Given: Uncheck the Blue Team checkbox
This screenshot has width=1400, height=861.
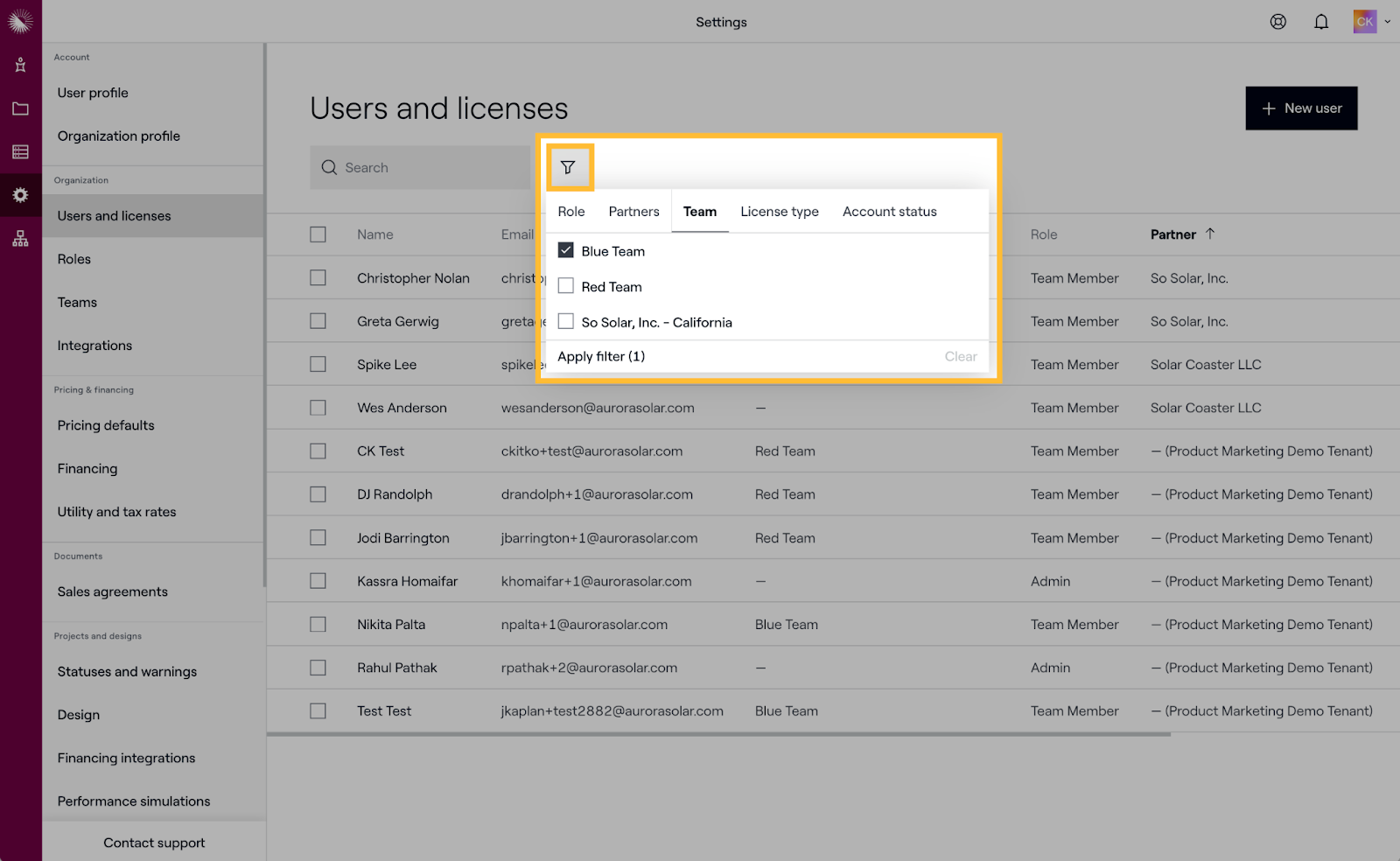Looking at the screenshot, I should 566,250.
